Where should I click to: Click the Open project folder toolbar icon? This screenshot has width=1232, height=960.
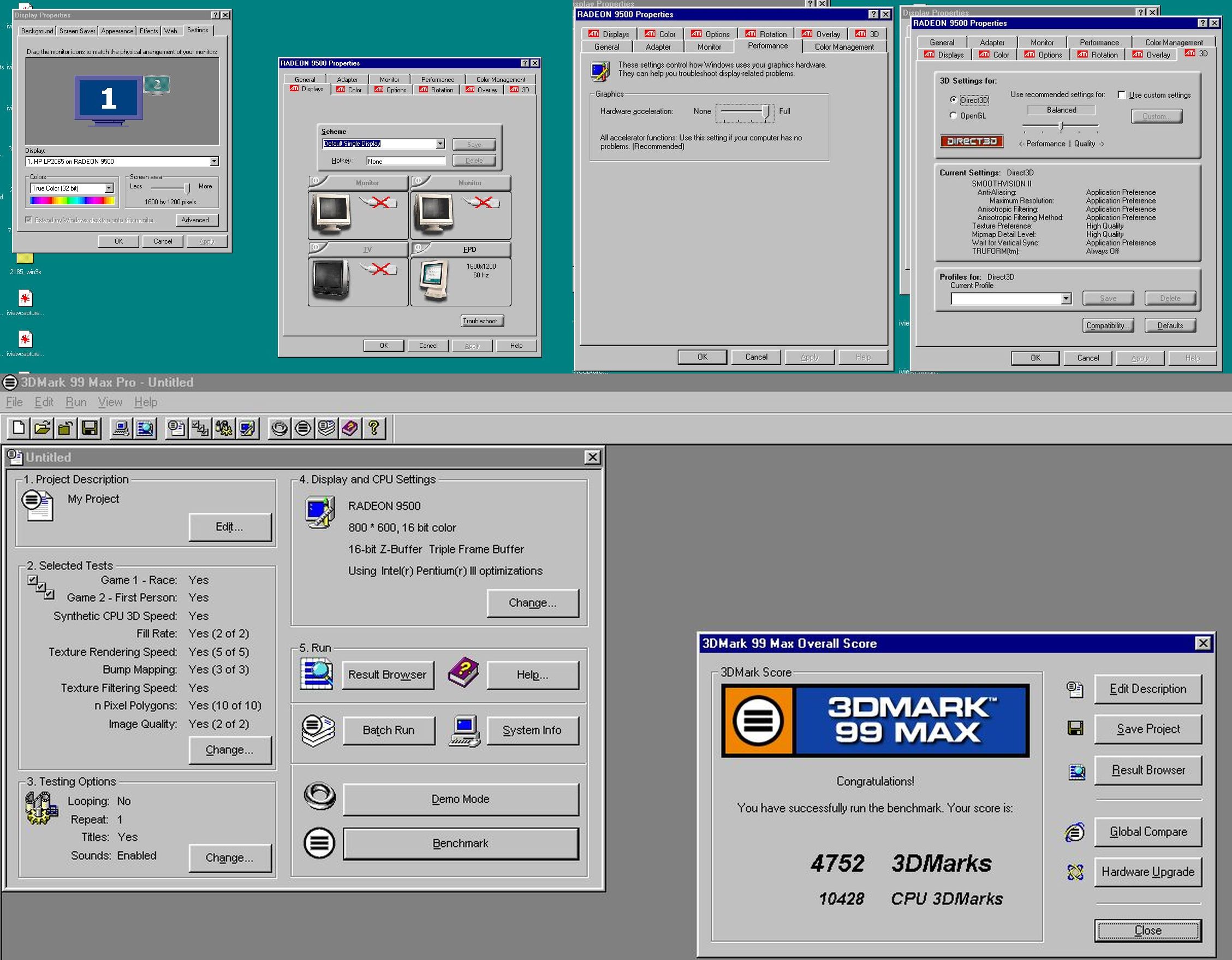43,428
